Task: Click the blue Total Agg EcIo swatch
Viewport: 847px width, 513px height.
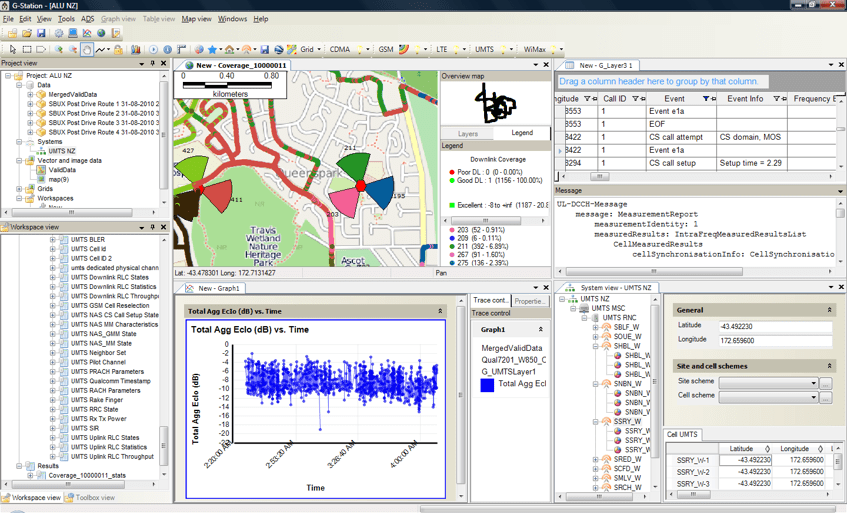Action: point(487,384)
